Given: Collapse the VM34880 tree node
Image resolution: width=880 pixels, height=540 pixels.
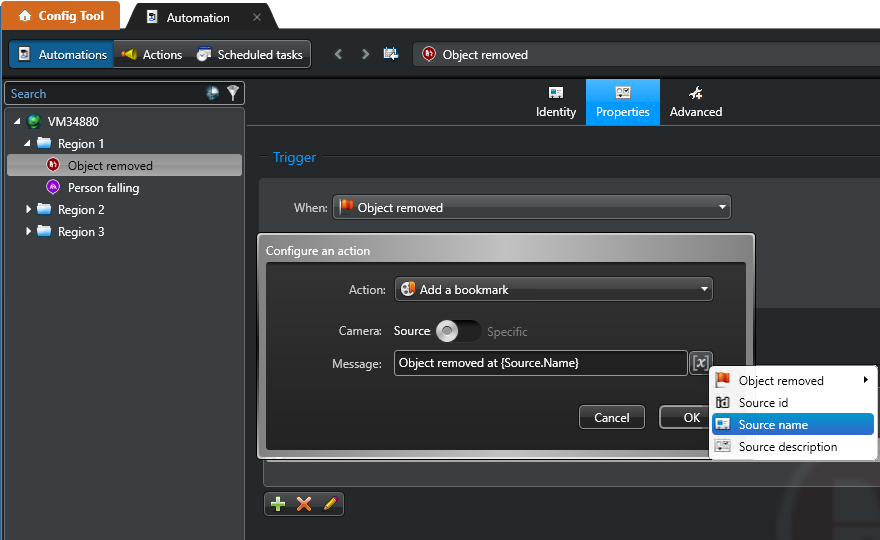Looking at the screenshot, I should tap(17, 121).
